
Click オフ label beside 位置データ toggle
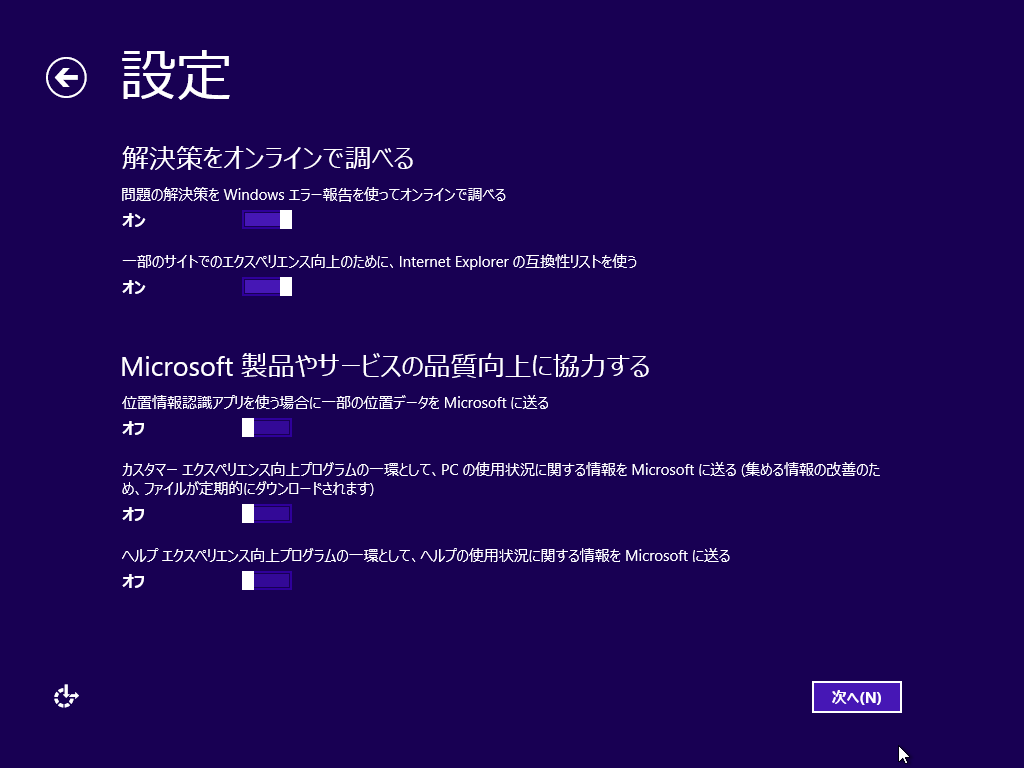134,428
